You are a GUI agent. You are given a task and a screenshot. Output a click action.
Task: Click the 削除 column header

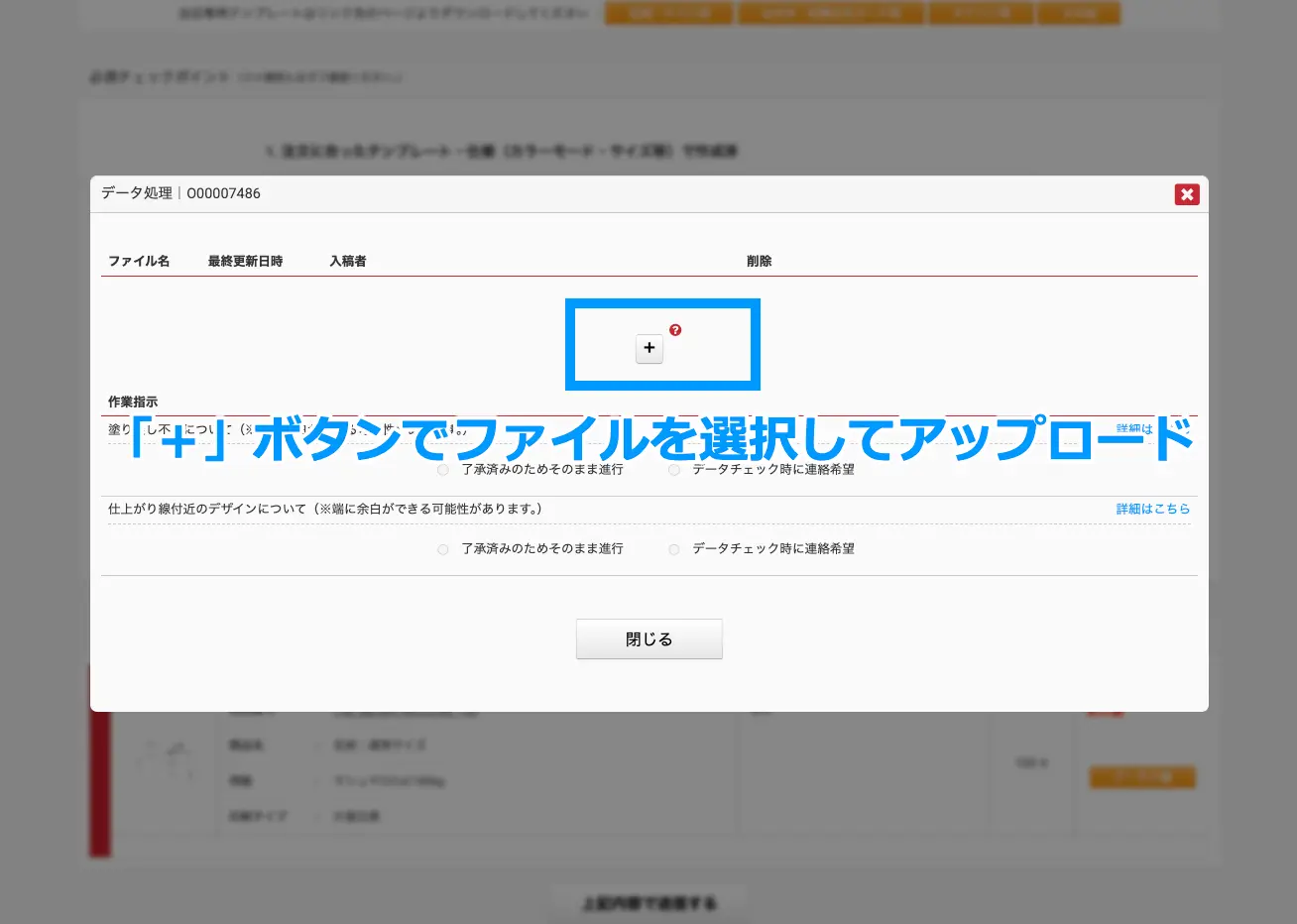point(758,261)
